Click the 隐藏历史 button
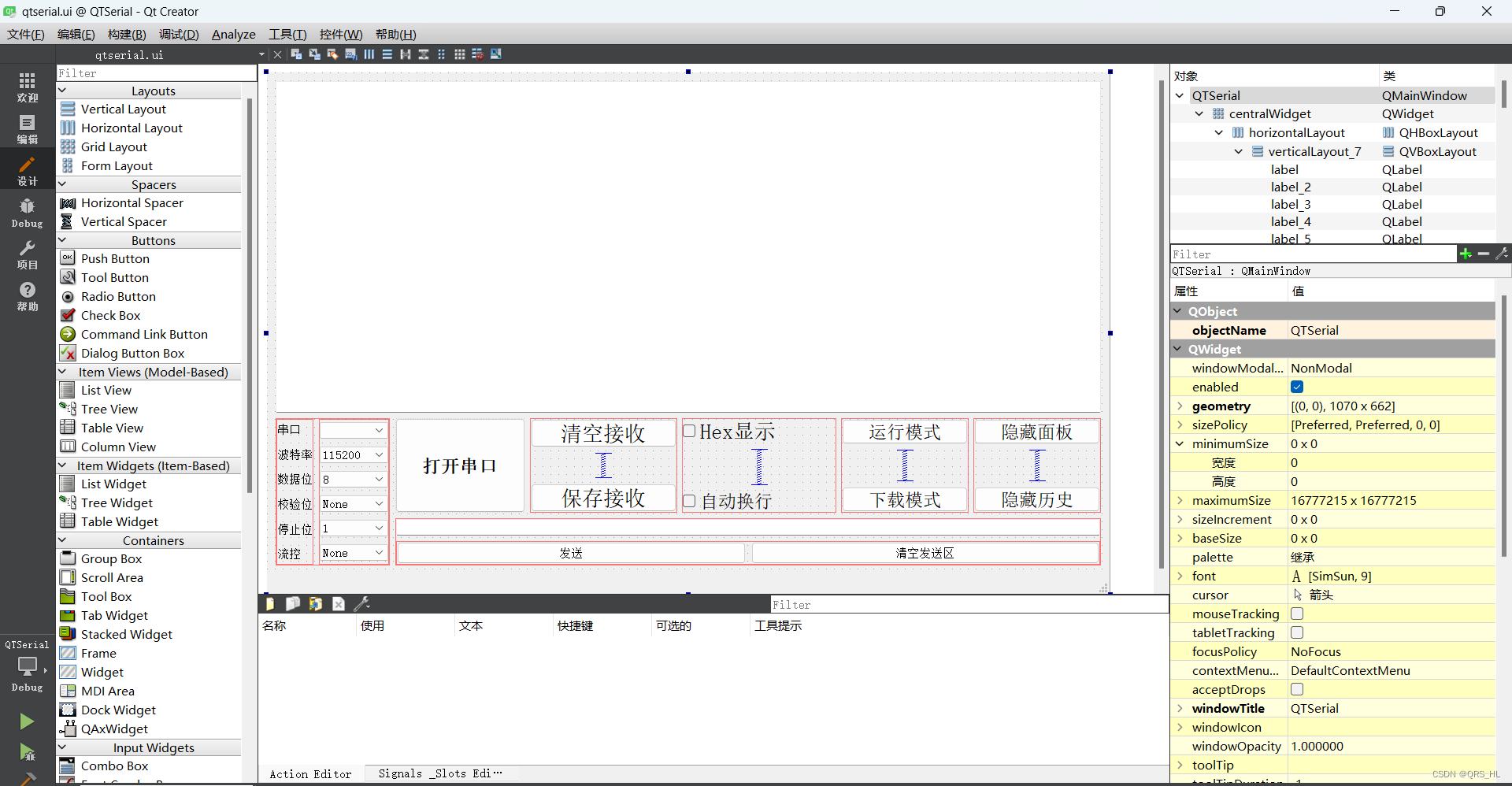This screenshot has height=786, width=1512. [1037, 499]
